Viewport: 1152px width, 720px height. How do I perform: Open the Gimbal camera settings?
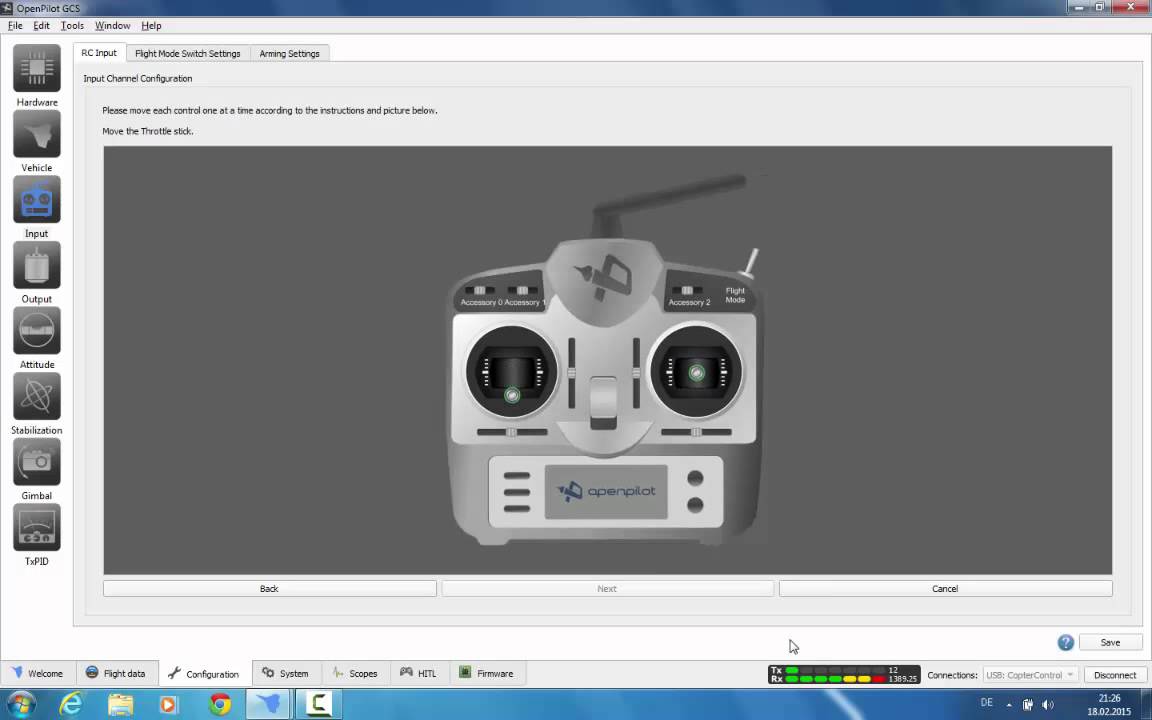point(37,461)
